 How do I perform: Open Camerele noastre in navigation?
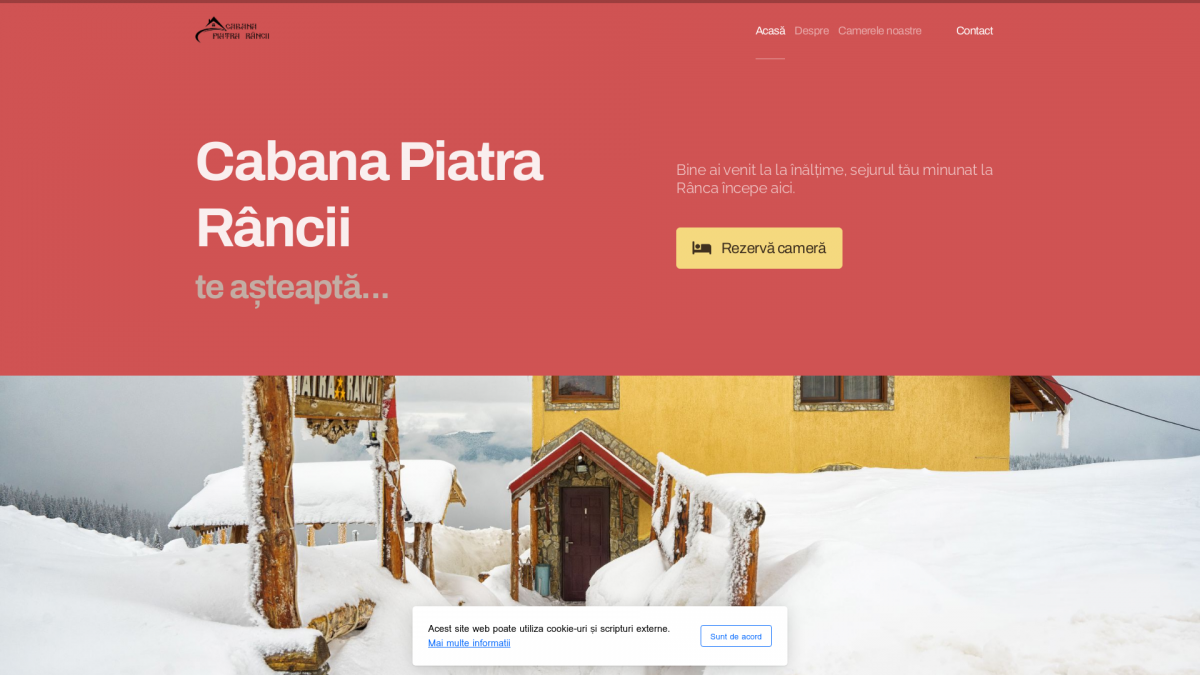[x=880, y=31]
